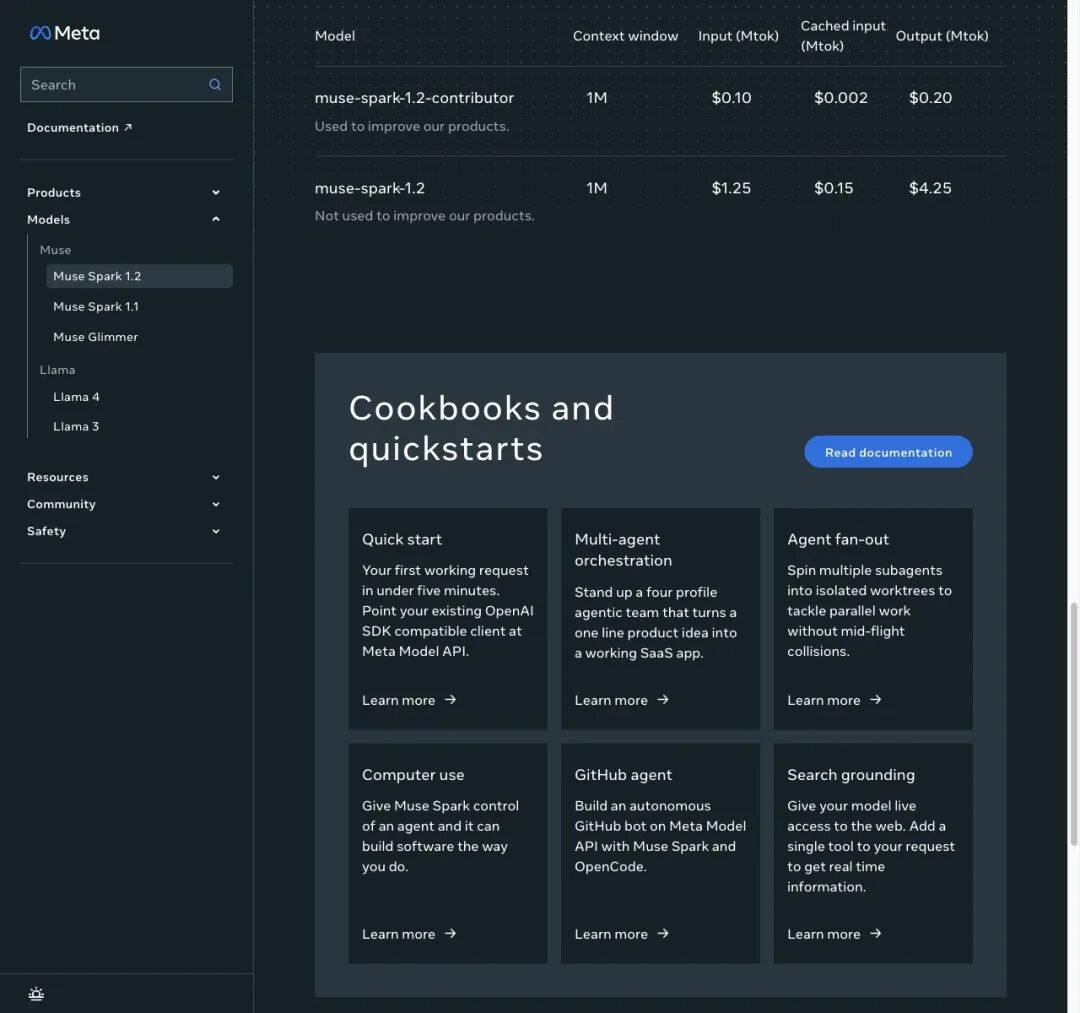Open the Resources menu label
The height and width of the screenshot is (1013, 1080).
pos(58,477)
